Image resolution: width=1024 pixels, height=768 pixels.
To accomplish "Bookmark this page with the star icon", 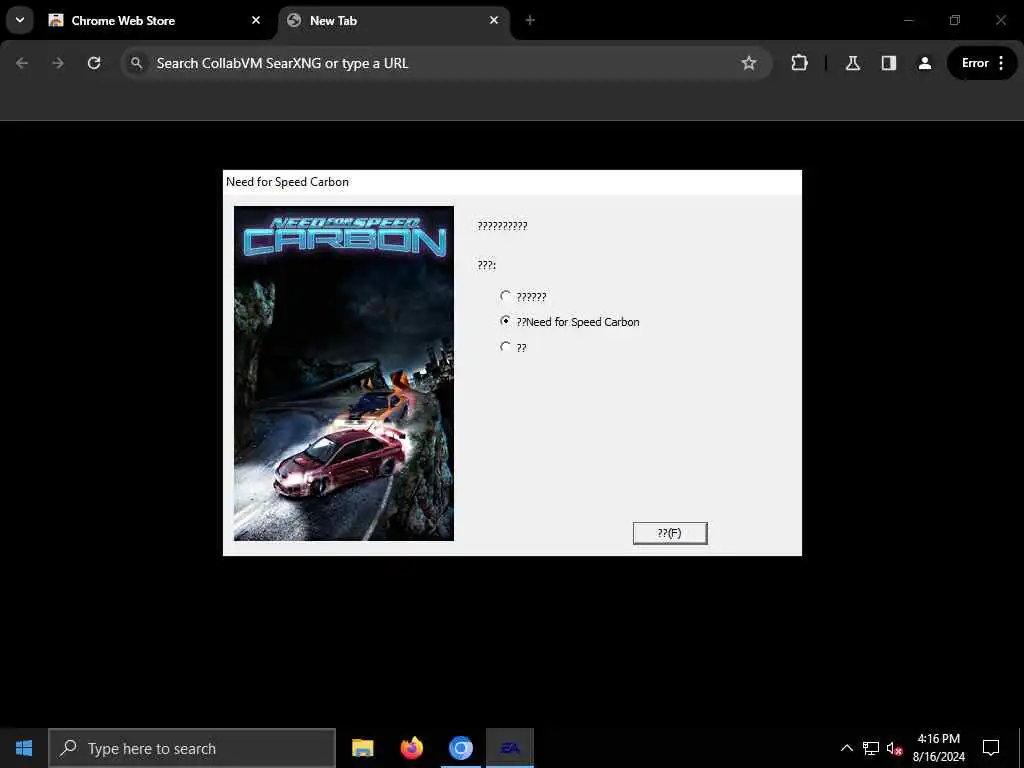I will tap(748, 63).
